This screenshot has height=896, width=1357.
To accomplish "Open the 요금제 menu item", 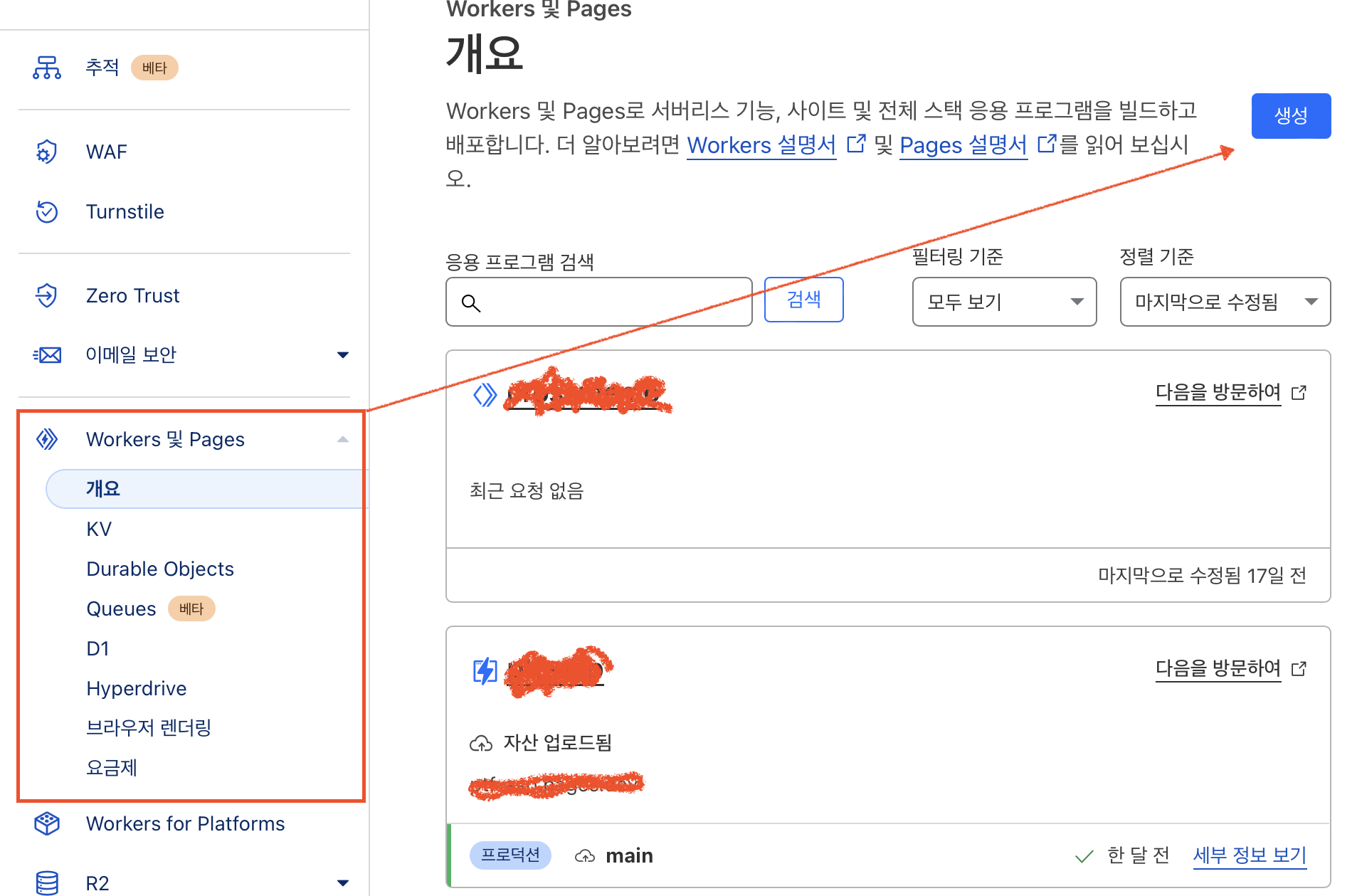I will point(112,768).
